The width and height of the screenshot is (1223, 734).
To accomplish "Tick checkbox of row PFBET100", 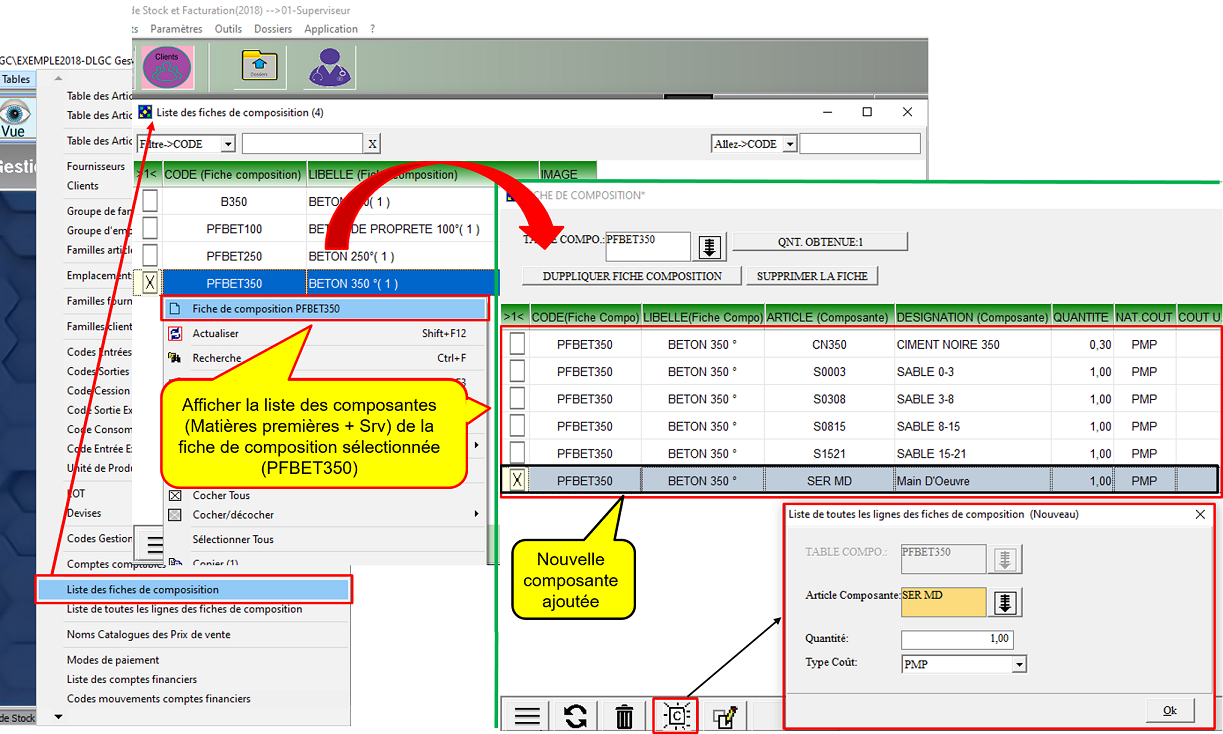I will [150, 229].
